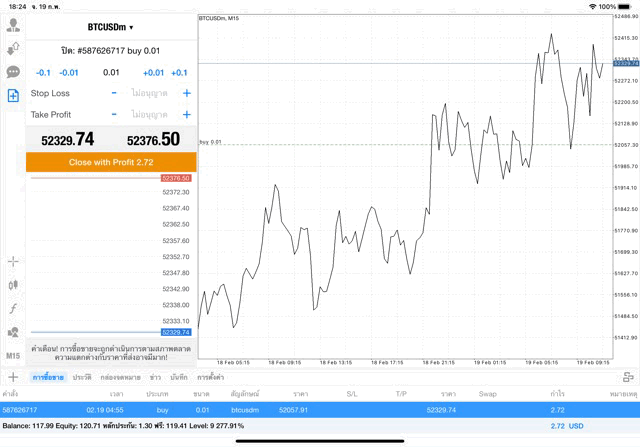640x447 pixels.
Task: Click the plus icon beside bottom tabs
Action: point(13,377)
